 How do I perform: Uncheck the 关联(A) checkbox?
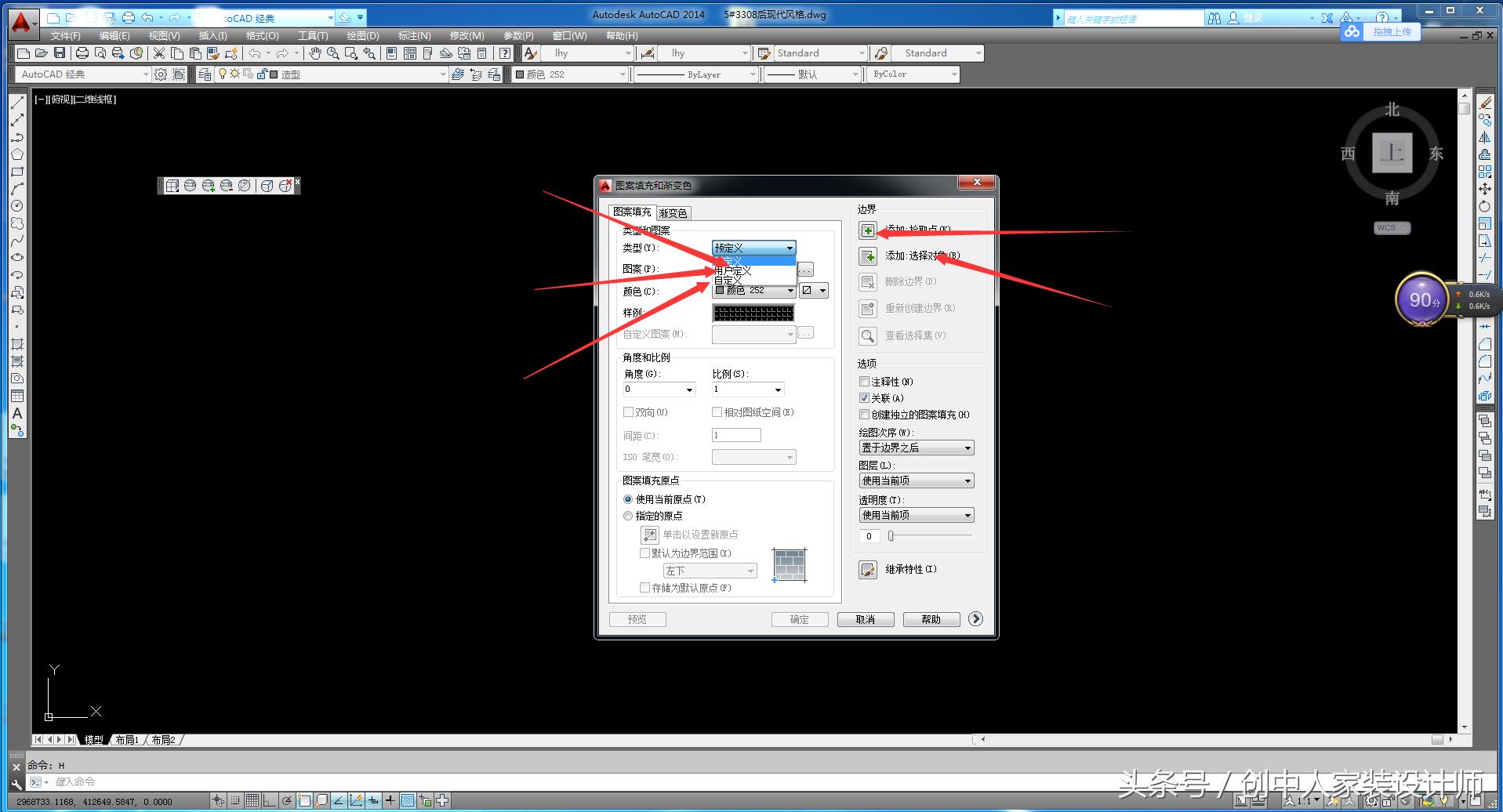[x=863, y=398]
